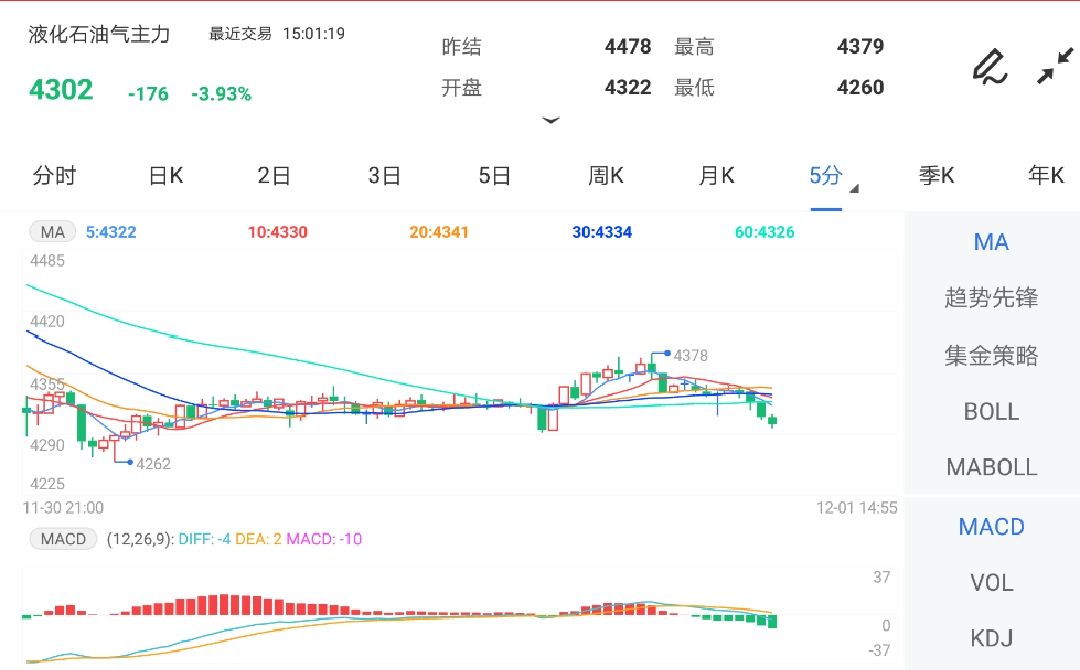Select MACD in right sub-indicator list
This screenshot has width=1080, height=670.
[991, 527]
